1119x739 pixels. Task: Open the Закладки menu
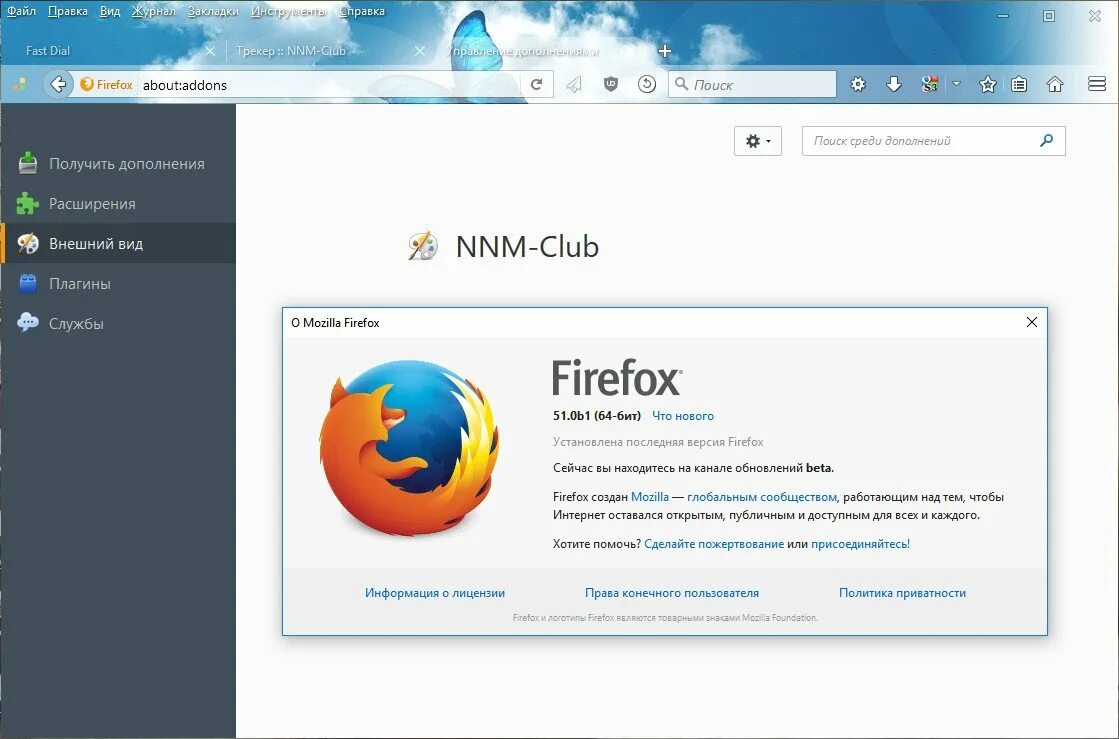point(213,11)
